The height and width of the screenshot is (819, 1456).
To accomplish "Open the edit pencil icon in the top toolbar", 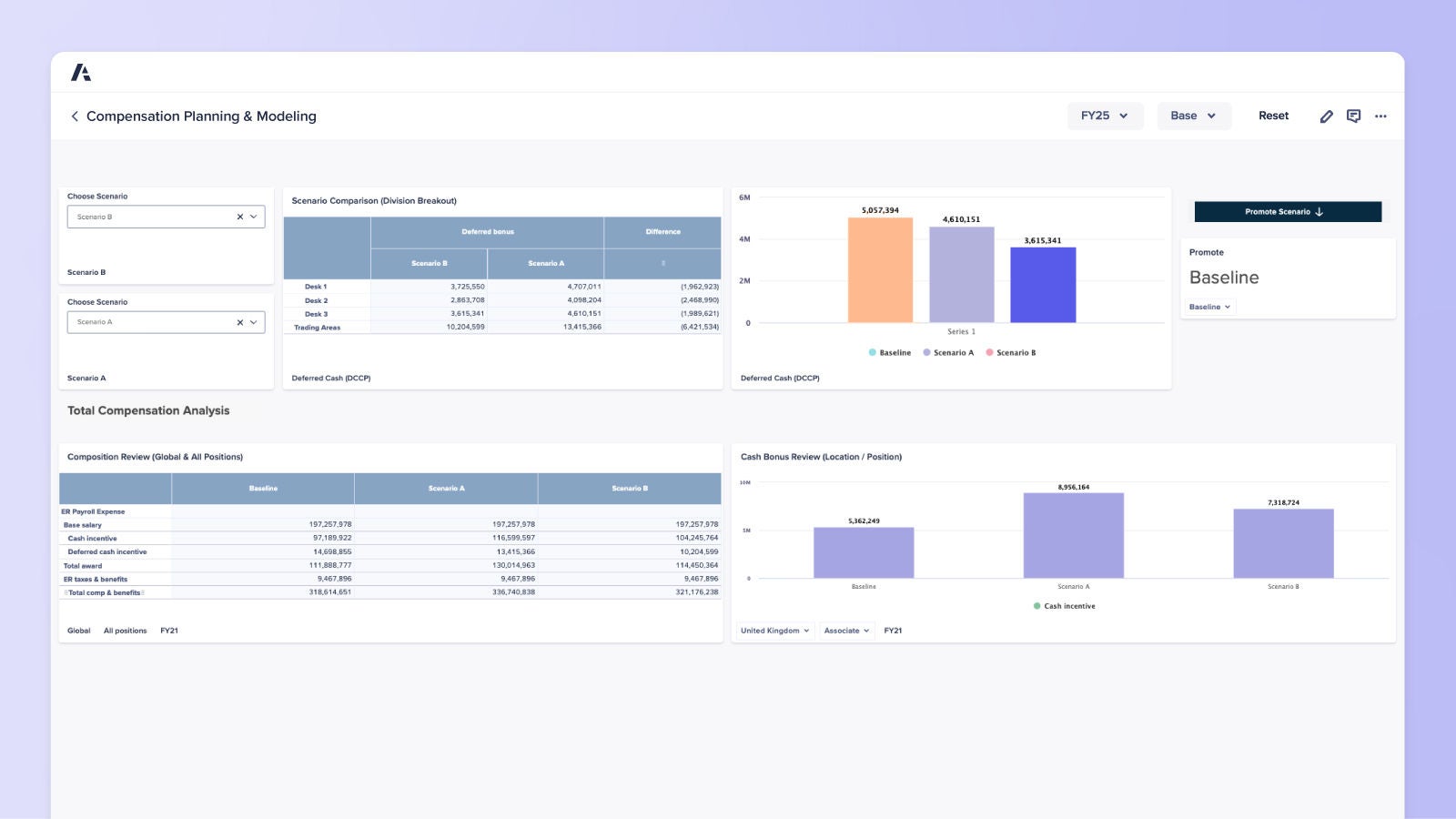I will (1327, 116).
